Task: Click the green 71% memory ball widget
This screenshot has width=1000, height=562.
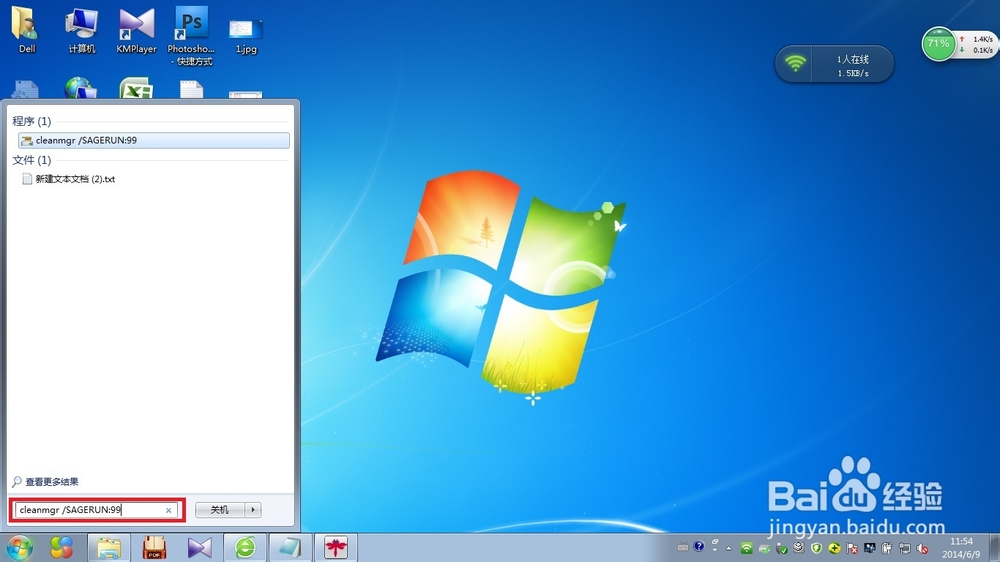Action: pyautogui.click(x=939, y=45)
